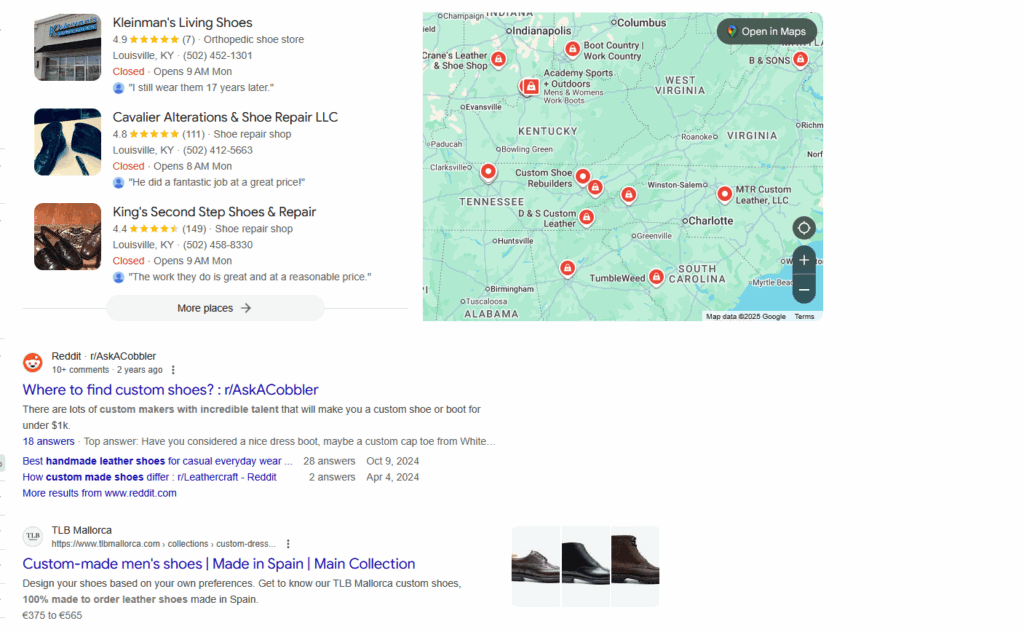Open TLB Mallorca result options three-dot menu

[288, 544]
